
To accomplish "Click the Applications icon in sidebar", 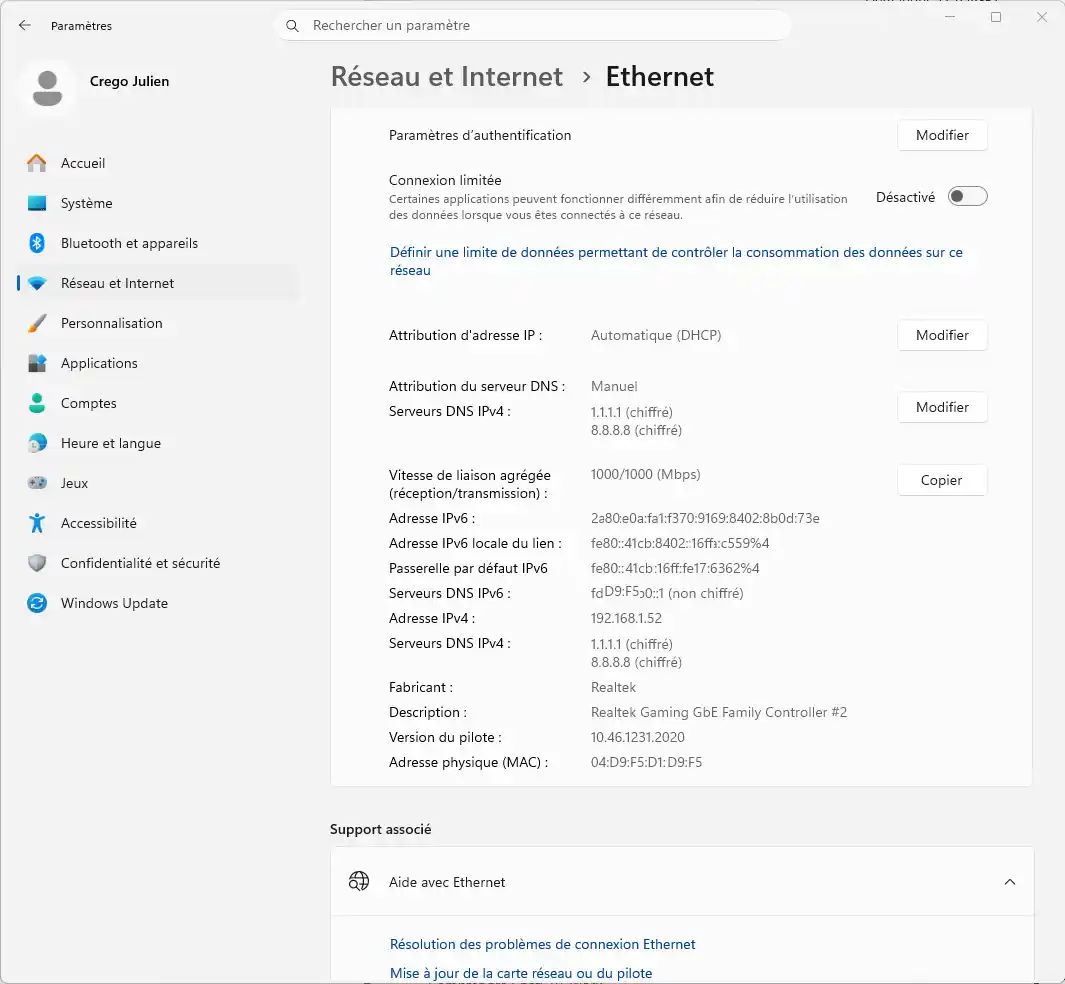I will tap(37, 363).
